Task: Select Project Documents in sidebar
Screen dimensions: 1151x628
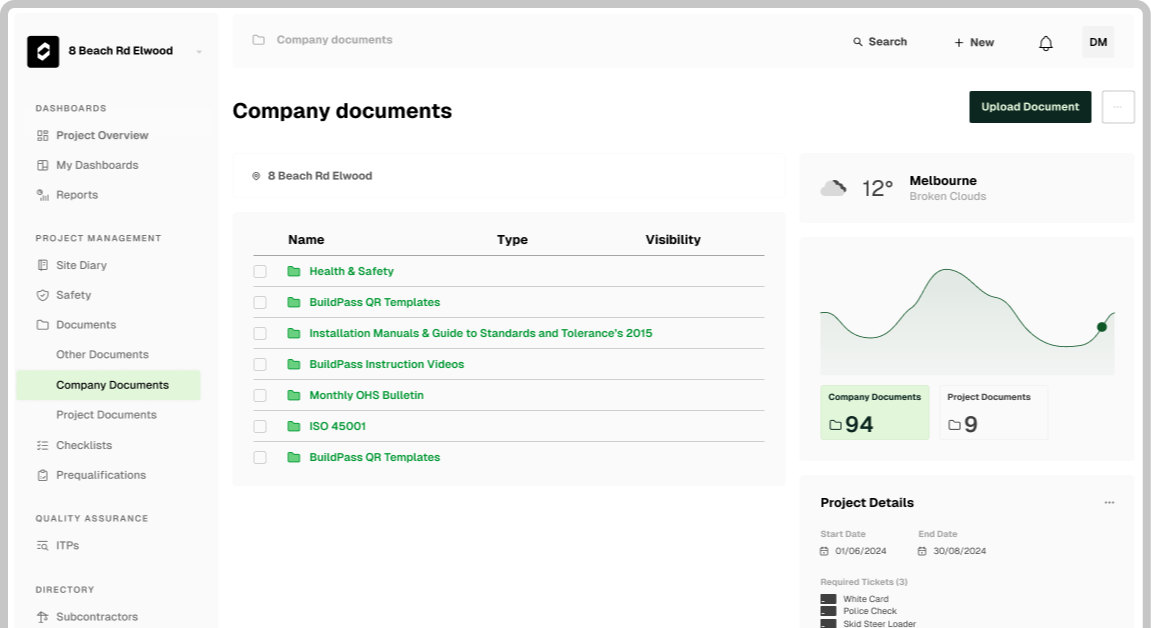Action: click(106, 415)
